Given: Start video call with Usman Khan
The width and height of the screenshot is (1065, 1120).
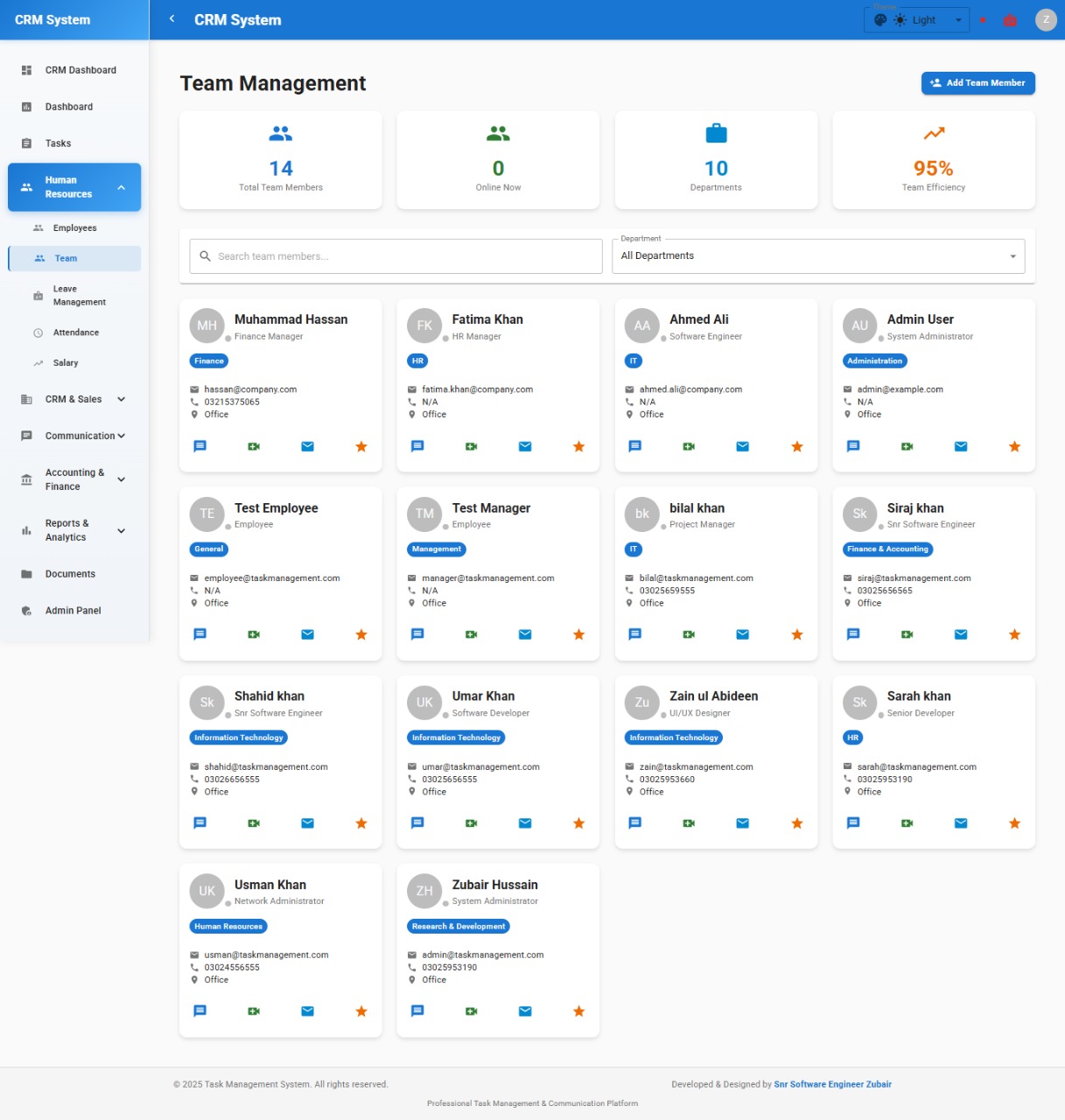Looking at the screenshot, I should click(x=254, y=1011).
